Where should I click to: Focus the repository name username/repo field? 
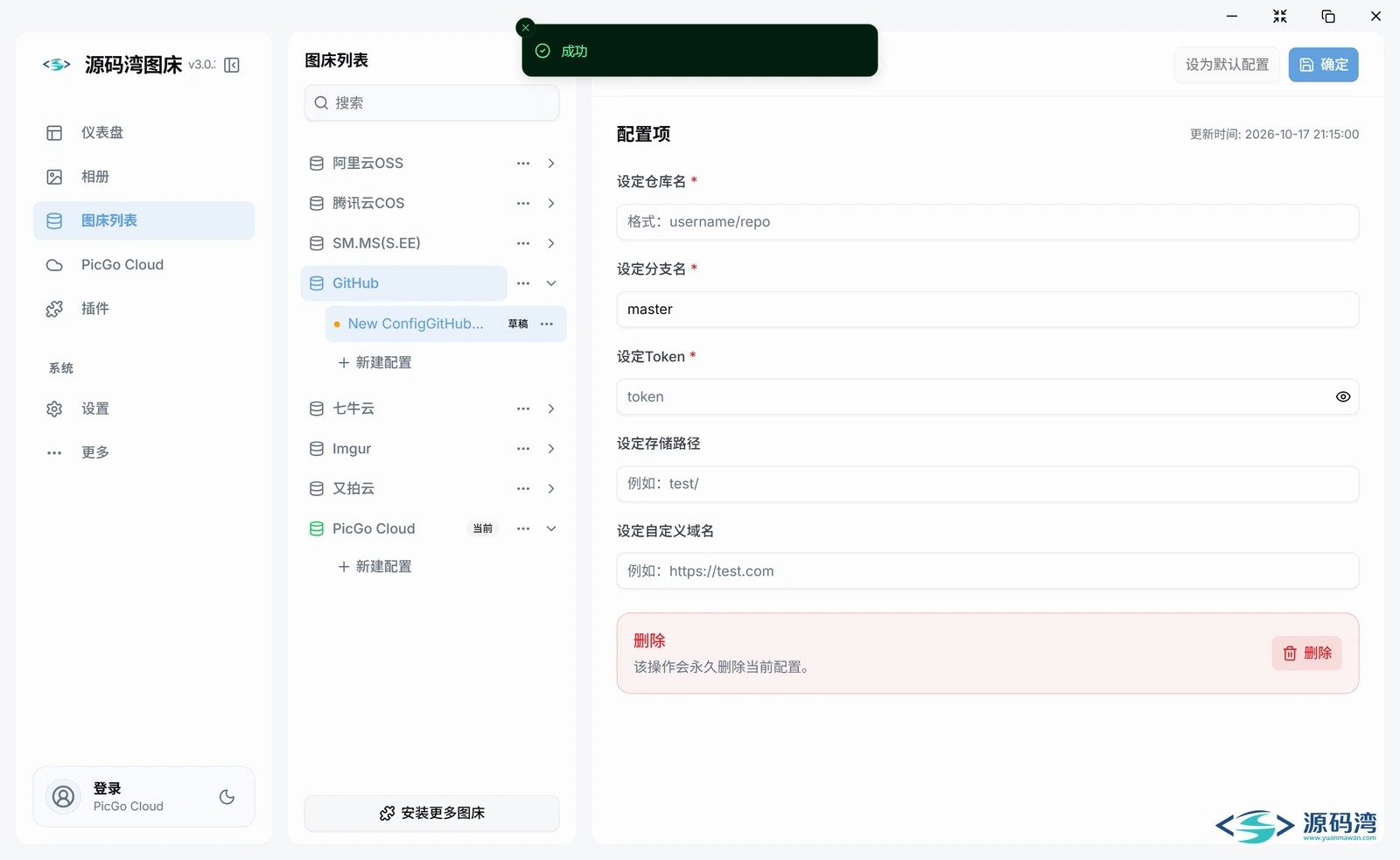987,222
